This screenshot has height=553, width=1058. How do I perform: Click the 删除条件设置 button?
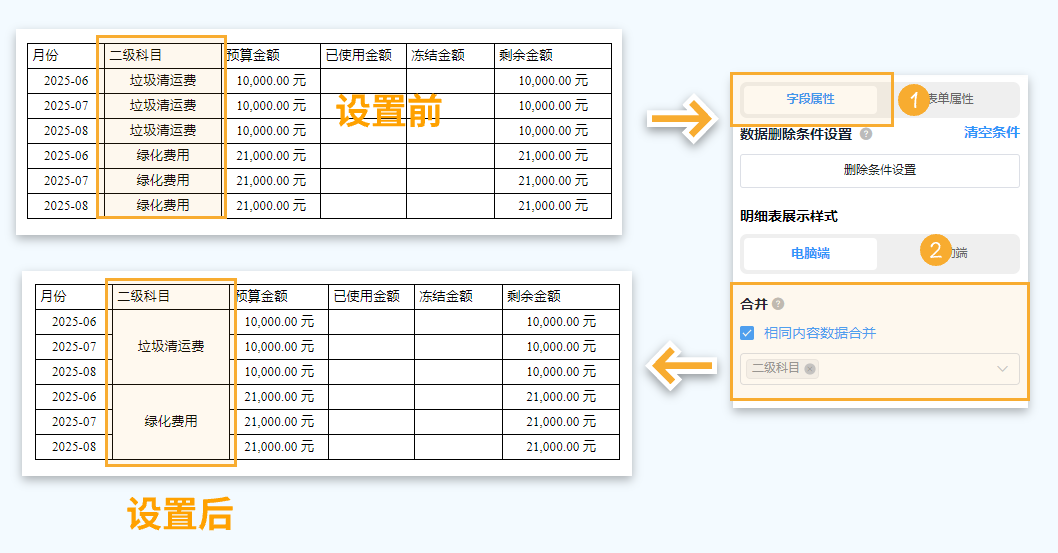click(x=879, y=170)
